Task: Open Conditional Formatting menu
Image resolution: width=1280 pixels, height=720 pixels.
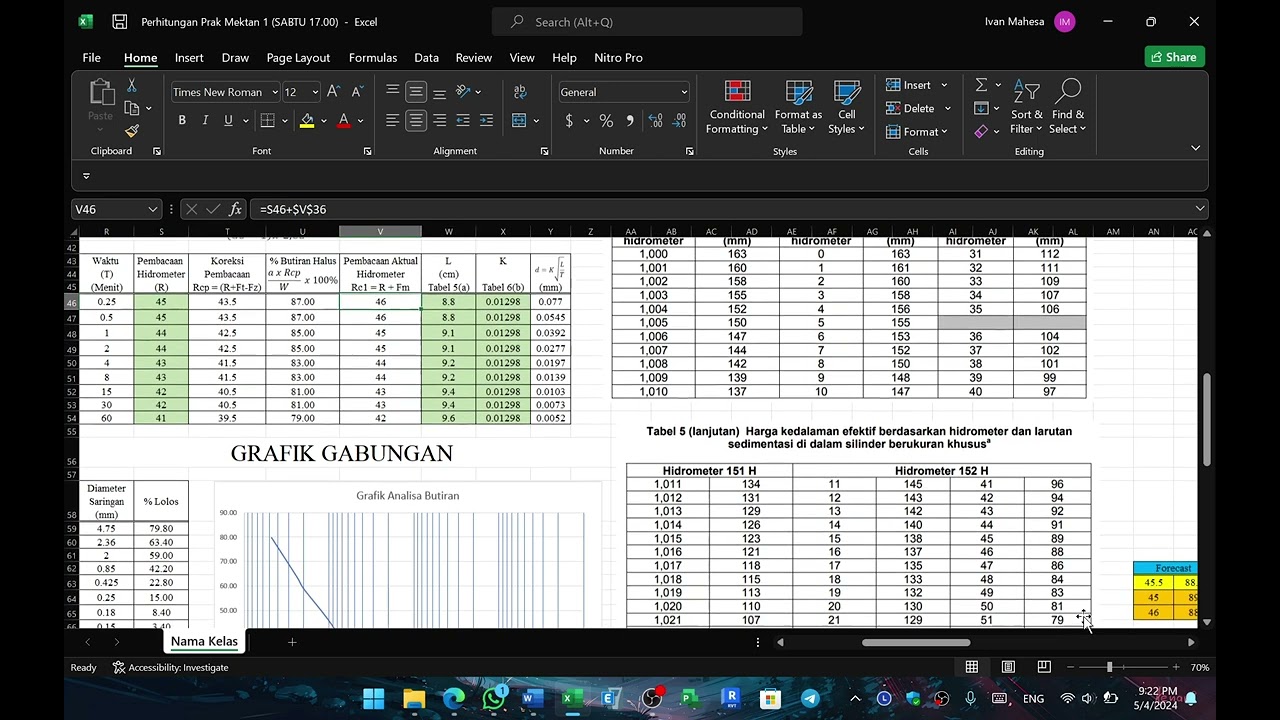Action: [737, 107]
